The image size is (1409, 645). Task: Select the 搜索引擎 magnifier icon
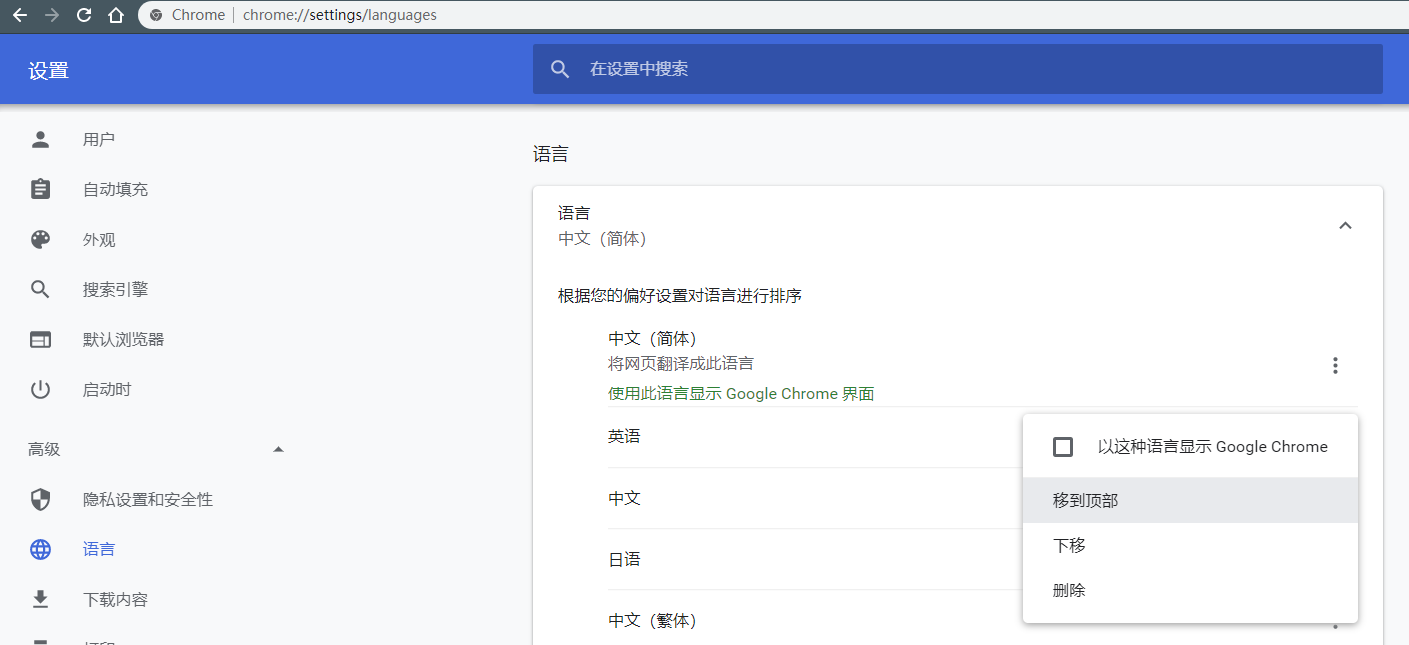pyautogui.click(x=40, y=289)
